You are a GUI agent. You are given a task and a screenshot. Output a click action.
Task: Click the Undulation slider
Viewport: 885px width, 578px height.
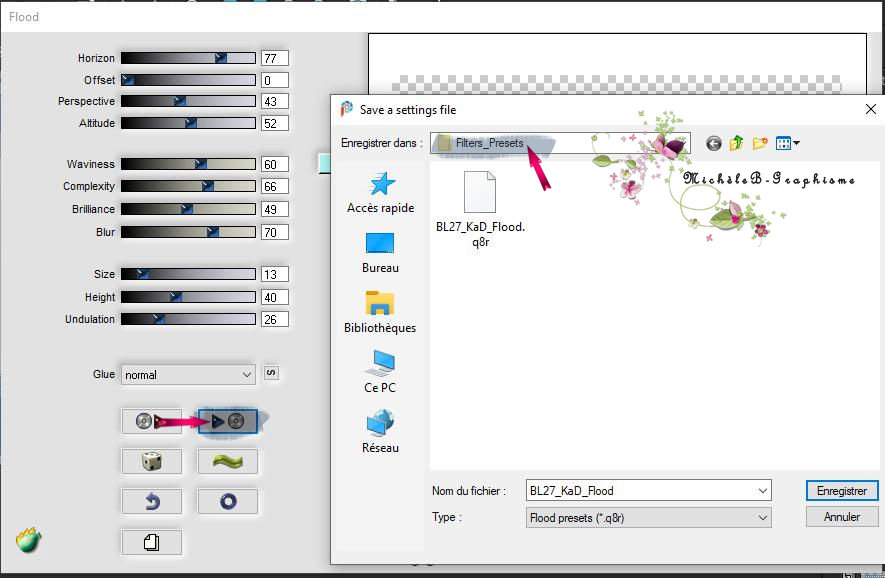click(188, 319)
